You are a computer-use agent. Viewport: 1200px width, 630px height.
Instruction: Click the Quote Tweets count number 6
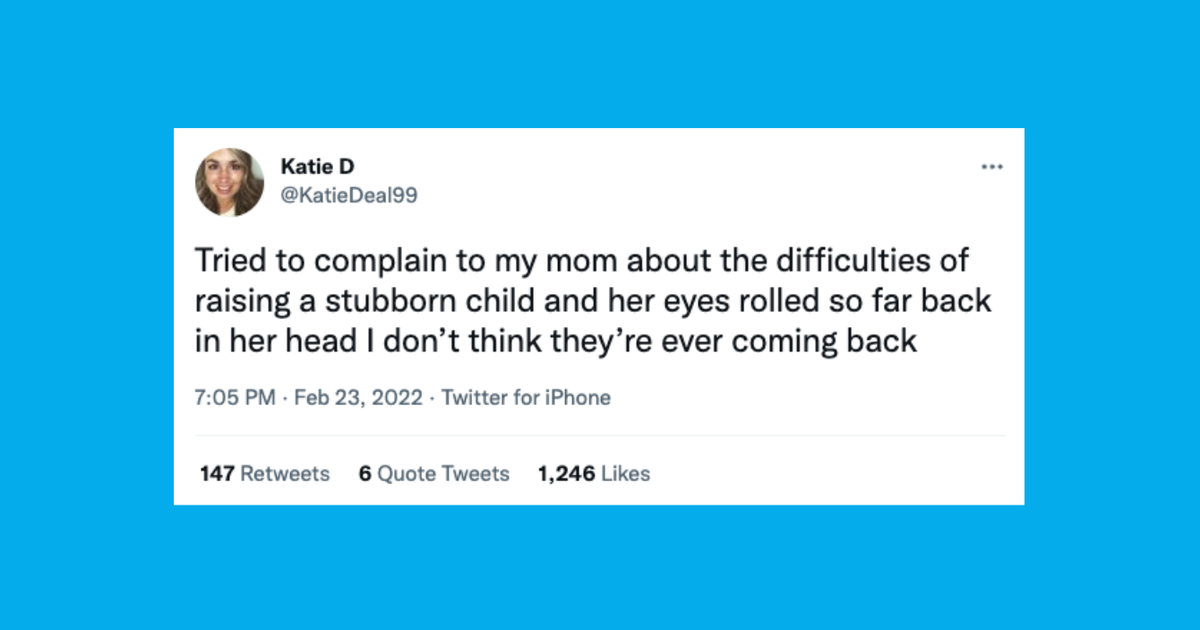[363, 473]
